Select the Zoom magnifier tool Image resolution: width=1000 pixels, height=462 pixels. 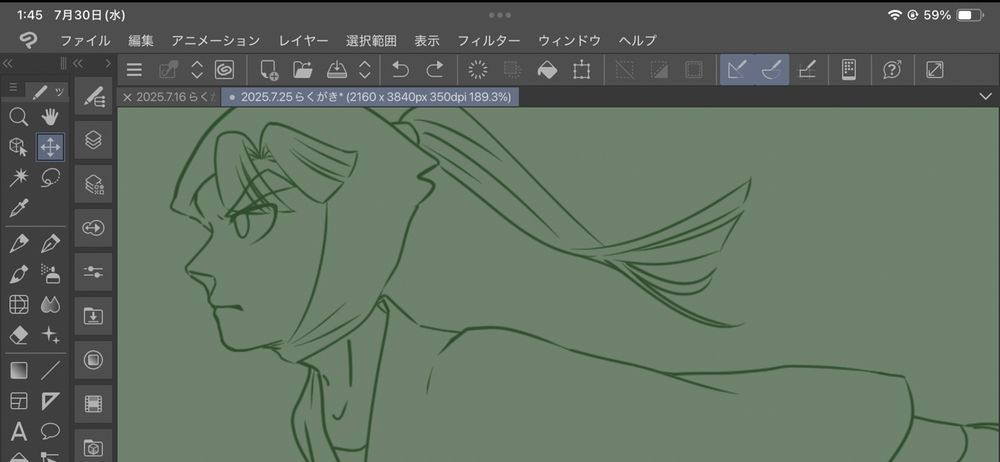click(x=19, y=117)
